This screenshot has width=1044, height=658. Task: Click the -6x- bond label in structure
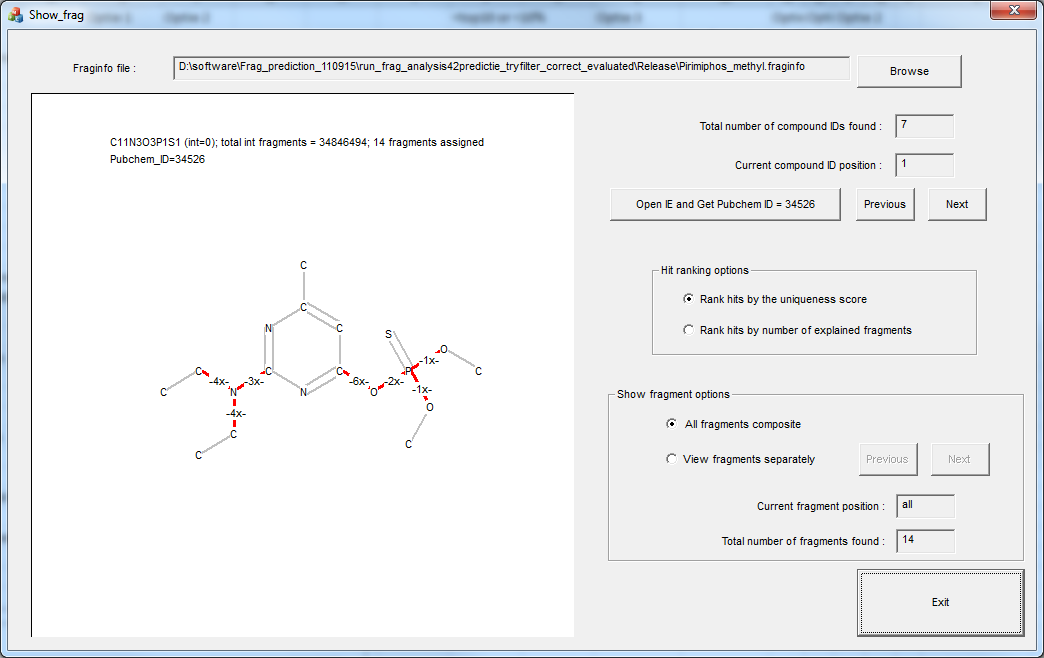pos(359,381)
